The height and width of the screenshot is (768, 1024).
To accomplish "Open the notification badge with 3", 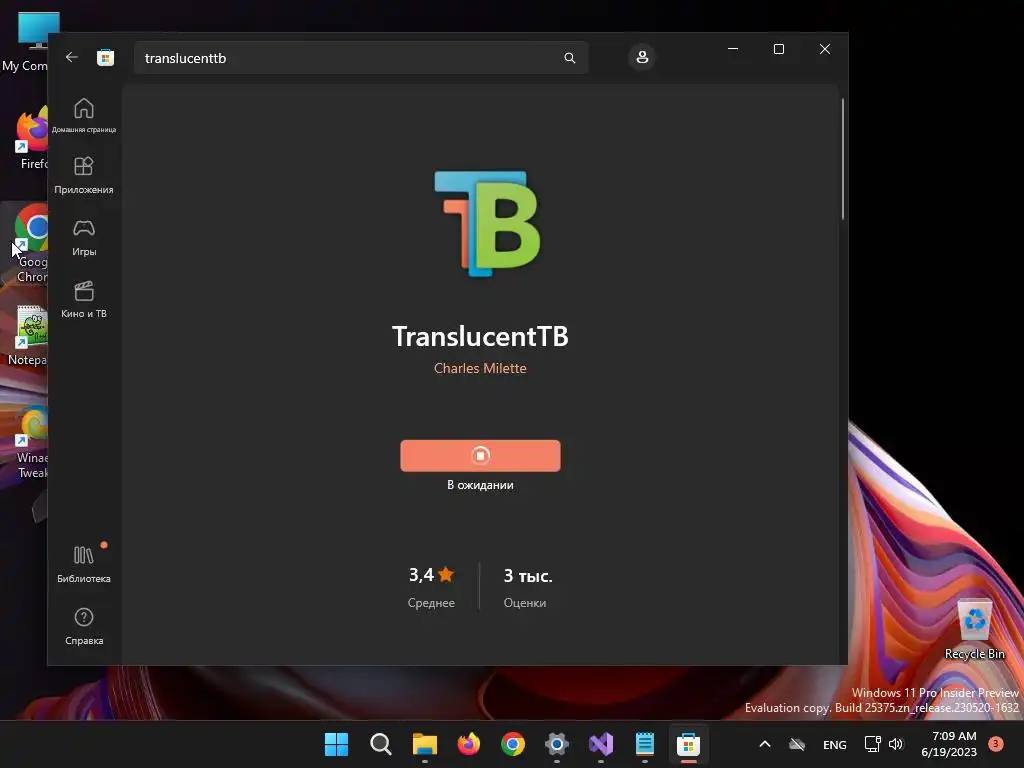I will (996, 743).
